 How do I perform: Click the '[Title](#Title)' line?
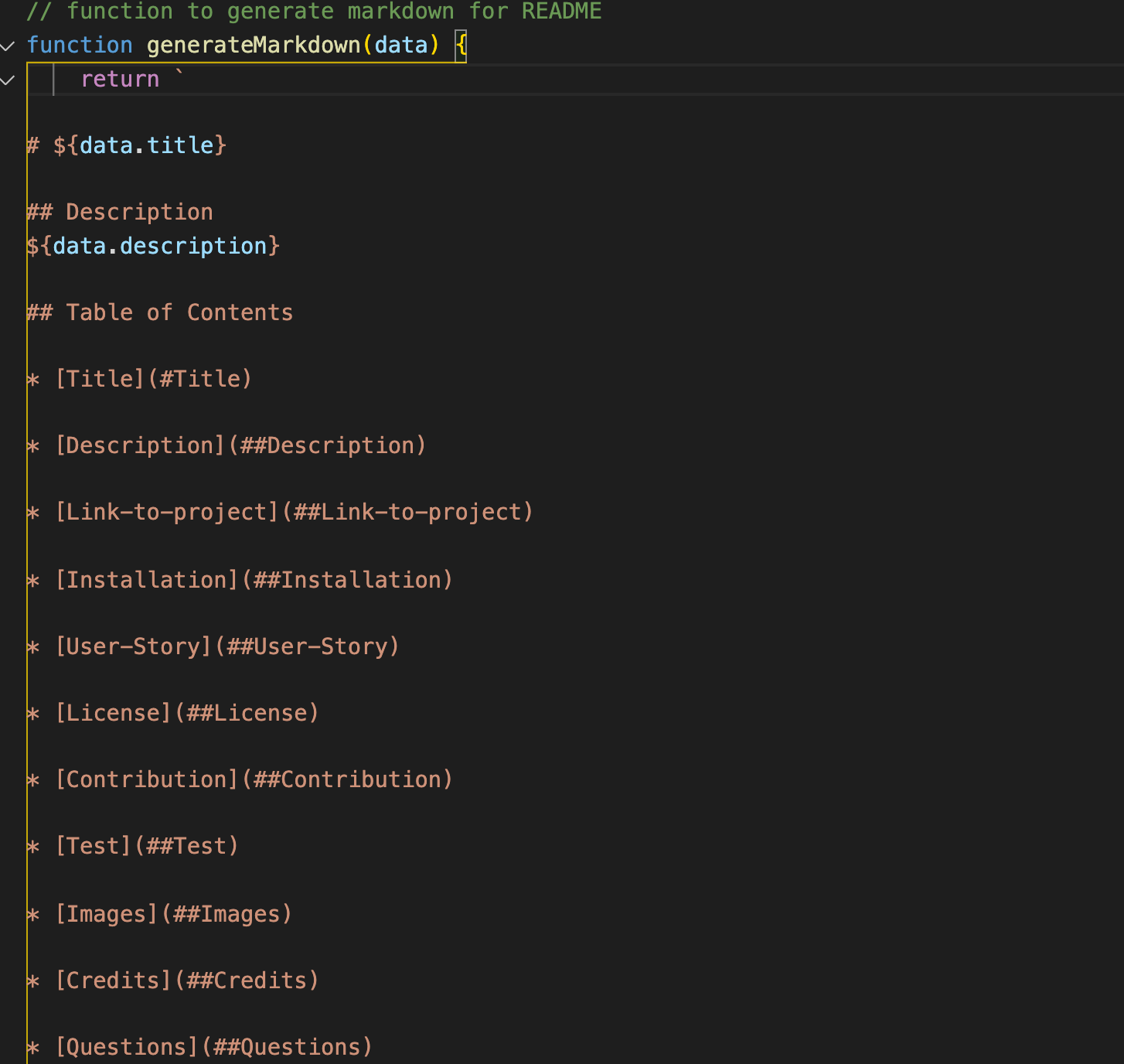tap(140, 379)
